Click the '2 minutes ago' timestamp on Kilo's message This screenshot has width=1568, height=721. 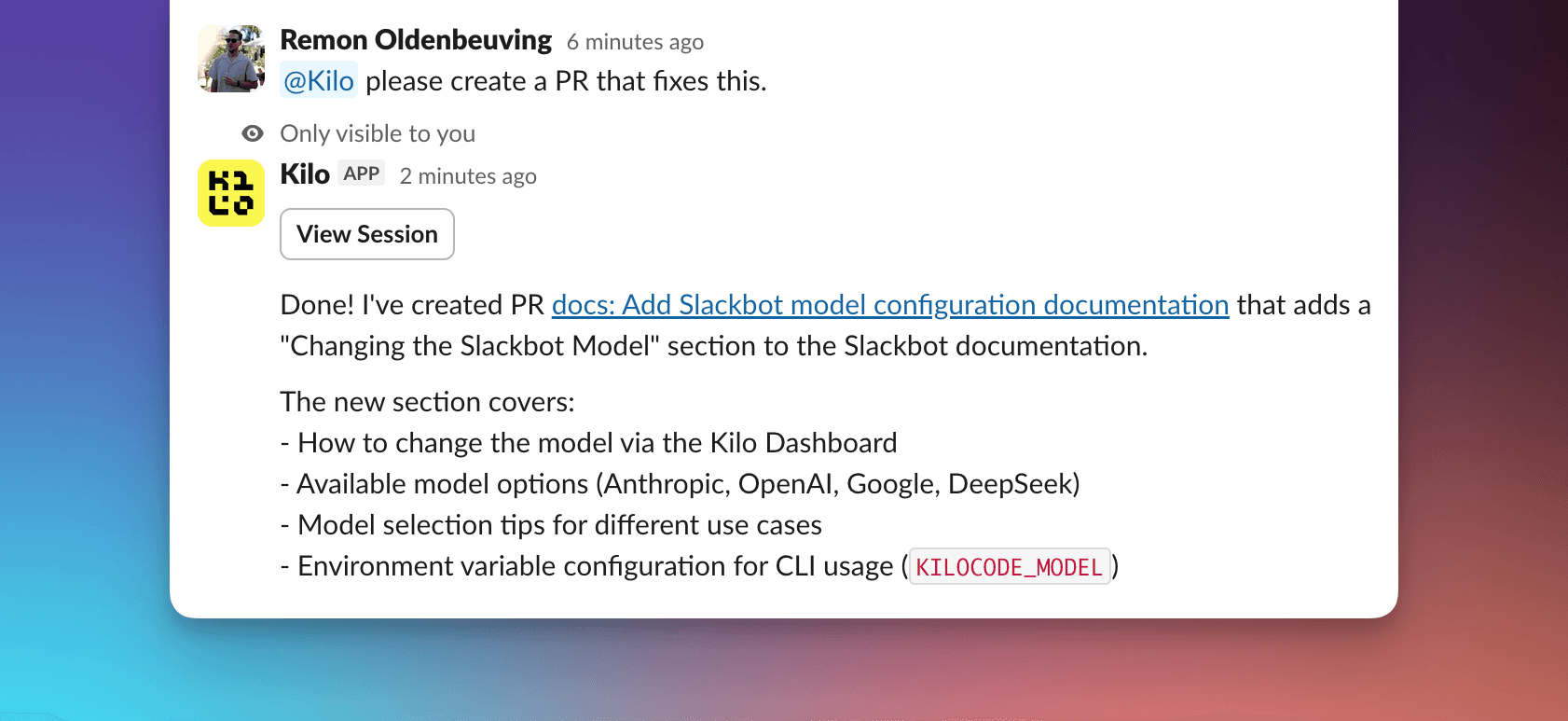coord(468,176)
